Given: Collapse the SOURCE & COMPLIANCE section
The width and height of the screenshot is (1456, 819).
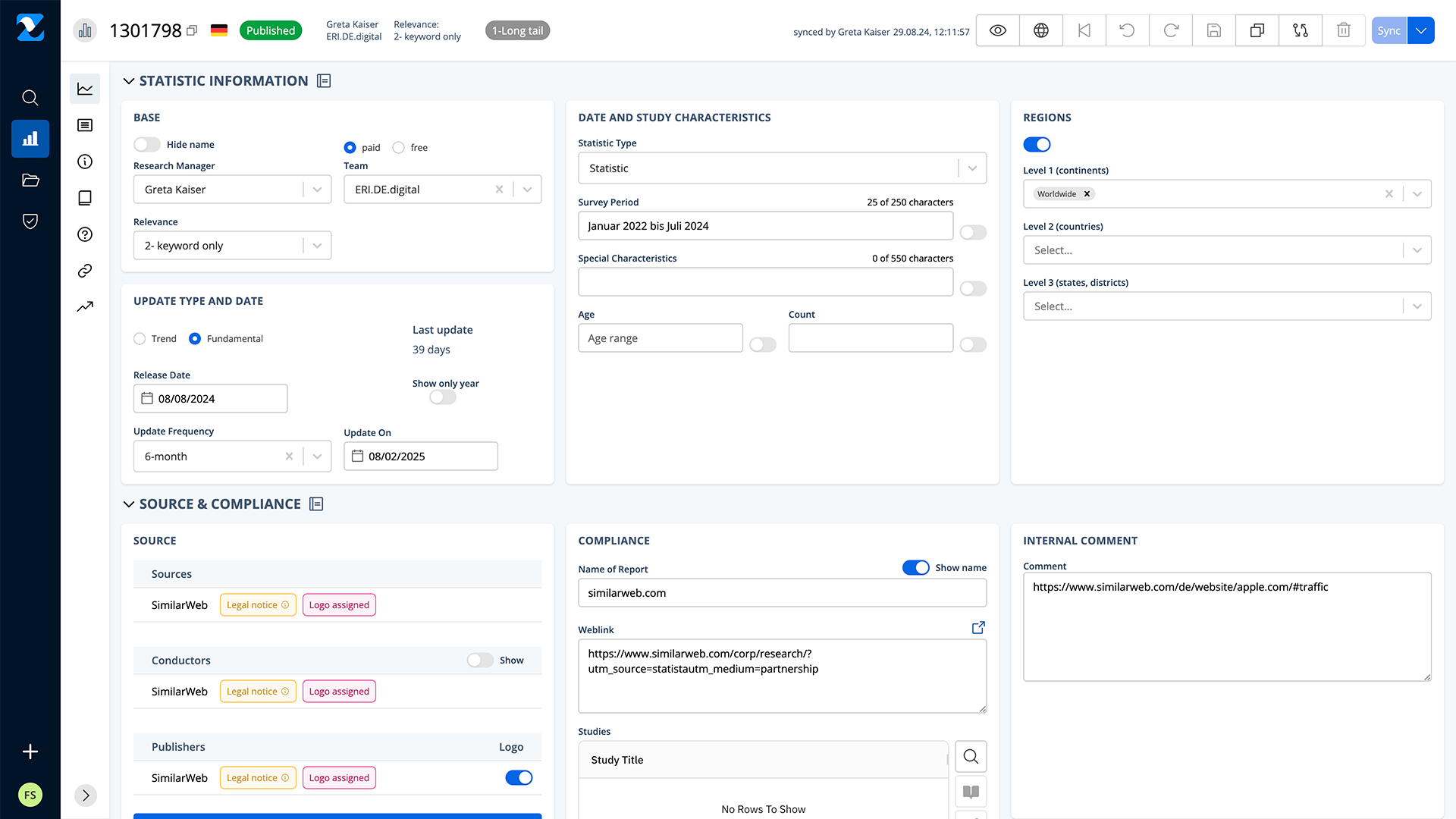Looking at the screenshot, I should click(128, 504).
